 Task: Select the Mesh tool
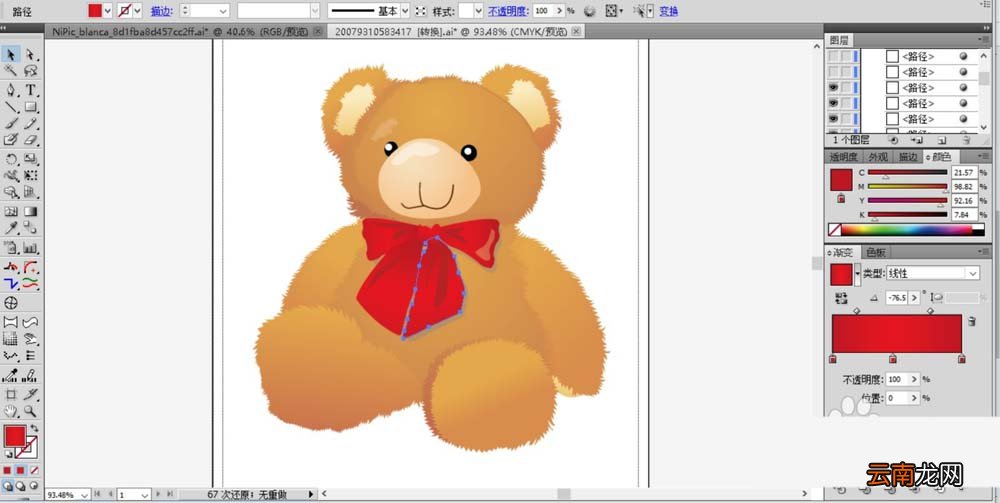pos(11,212)
